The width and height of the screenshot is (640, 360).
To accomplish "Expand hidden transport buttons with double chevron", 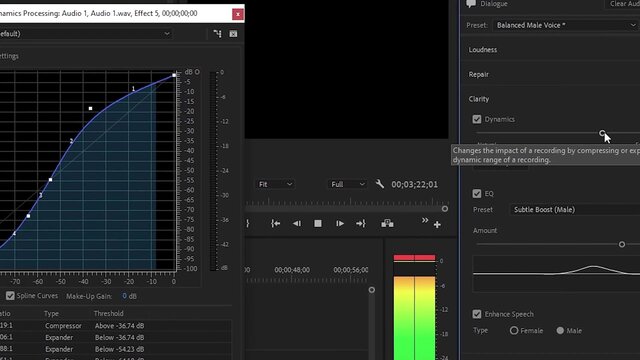I will point(425,220).
